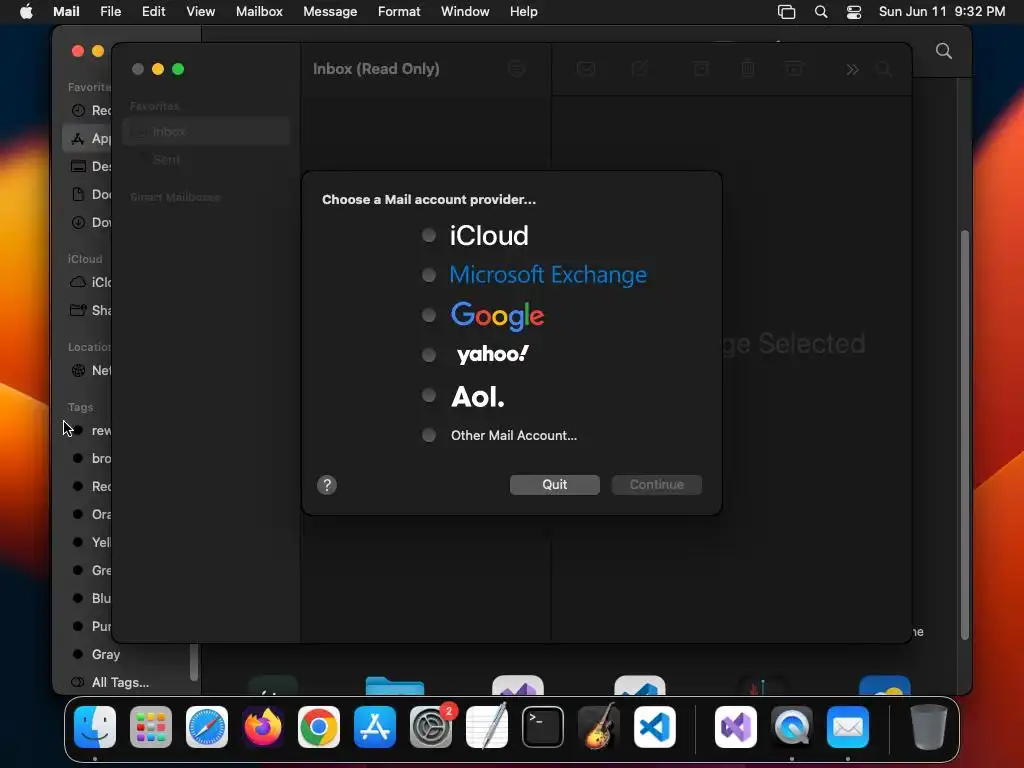Open App Store from the Dock
The width and height of the screenshot is (1024, 768).
coord(375,727)
